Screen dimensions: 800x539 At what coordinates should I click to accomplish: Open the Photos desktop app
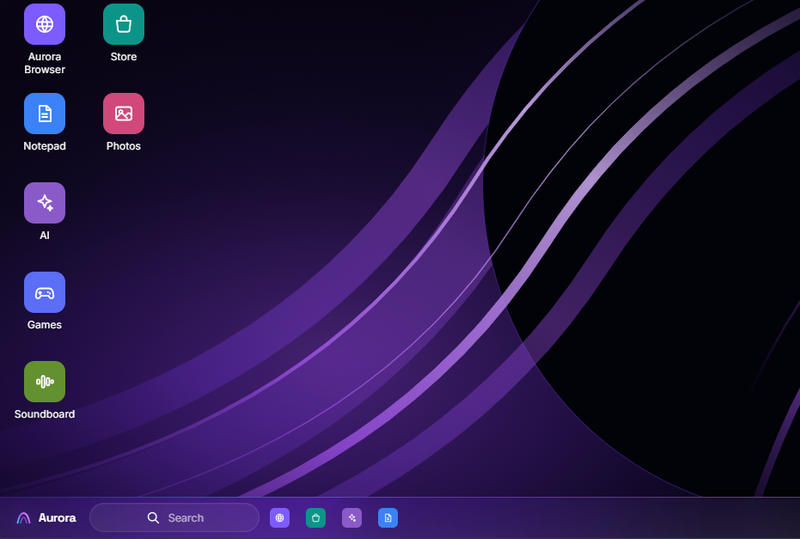pos(123,113)
